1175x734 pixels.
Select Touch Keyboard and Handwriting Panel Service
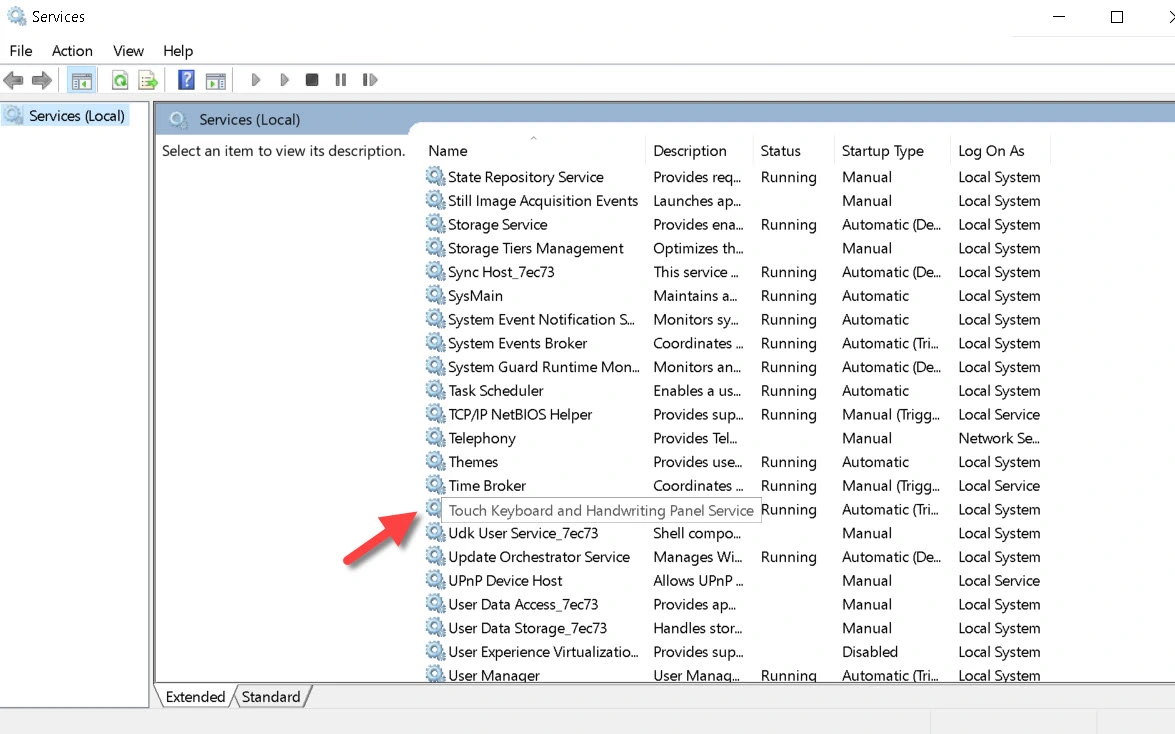(x=600, y=511)
